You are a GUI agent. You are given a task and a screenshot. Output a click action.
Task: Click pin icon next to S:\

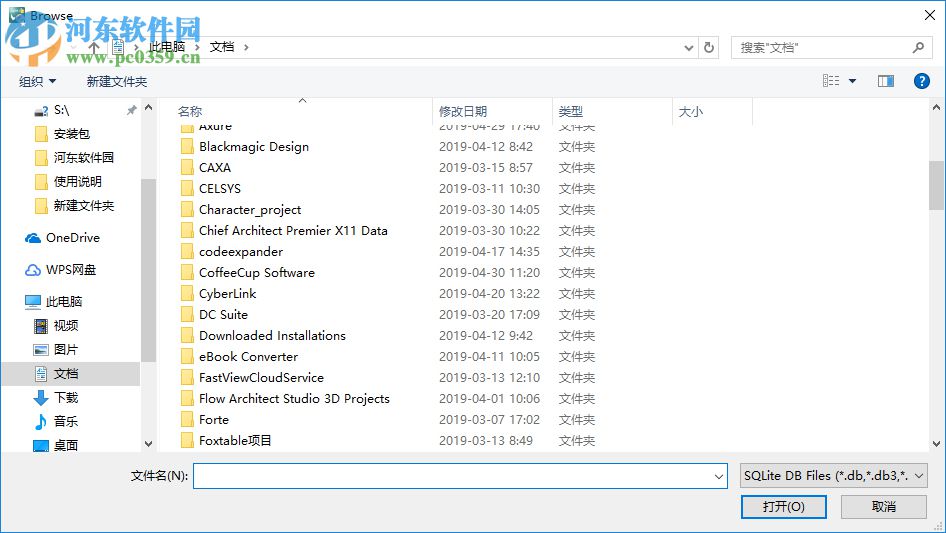click(131, 110)
